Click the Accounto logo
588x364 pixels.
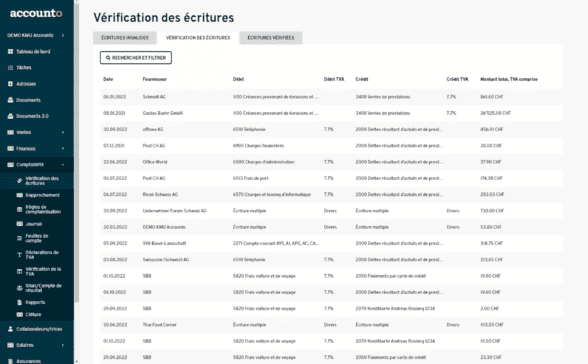[36, 13]
